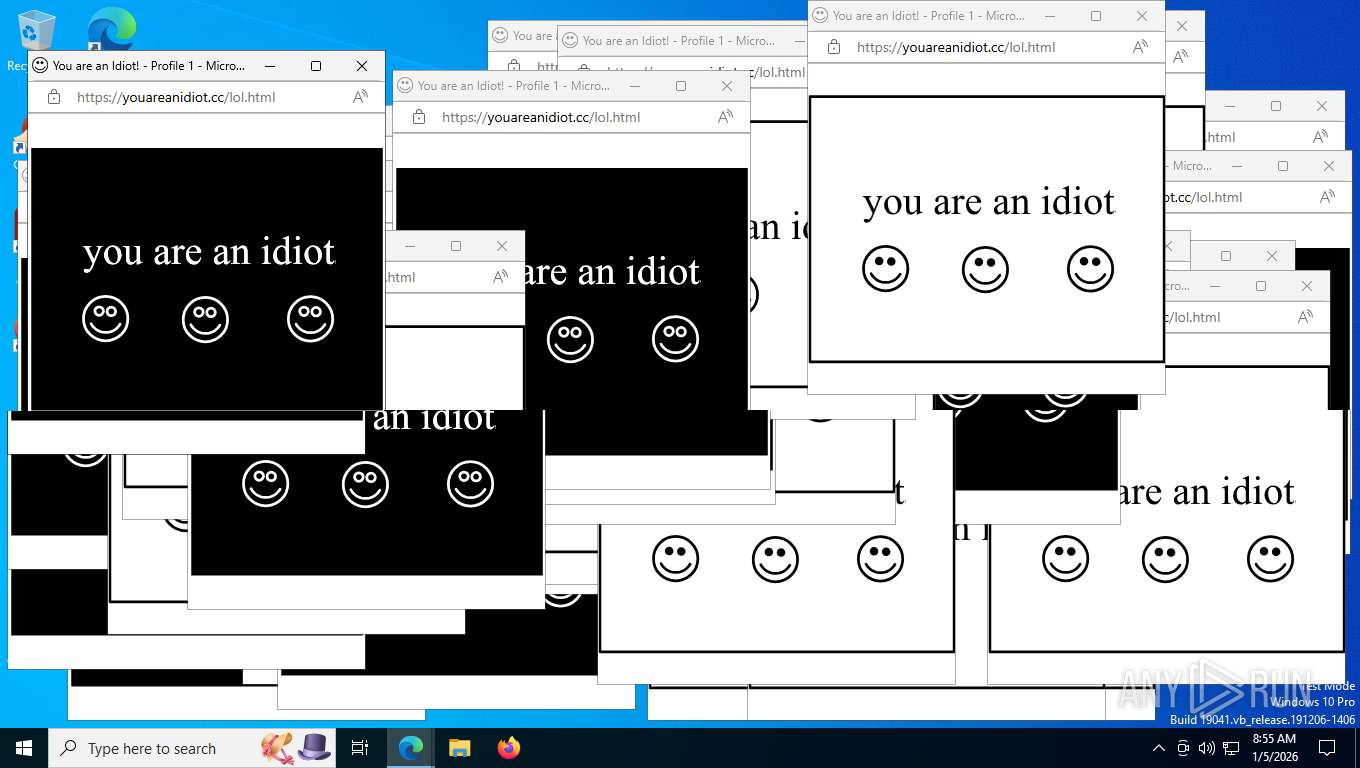
Task: Open Task View on the taskbar
Action: click(x=360, y=748)
